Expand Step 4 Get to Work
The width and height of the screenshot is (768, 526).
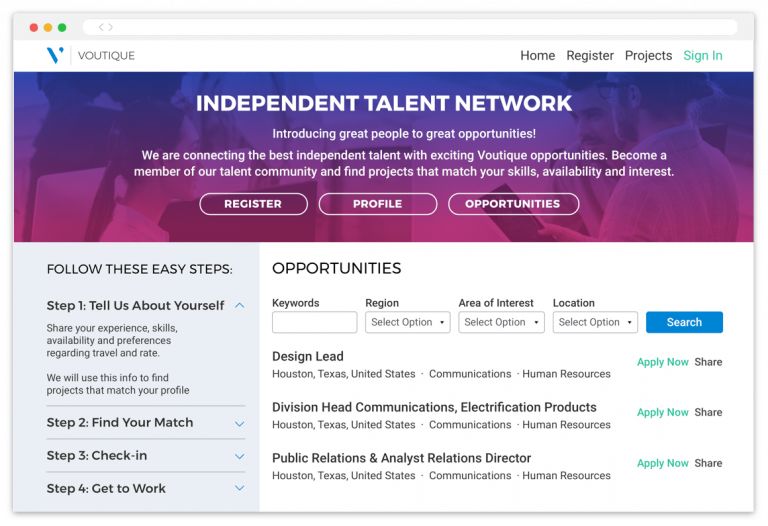click(x=239, y=489)
